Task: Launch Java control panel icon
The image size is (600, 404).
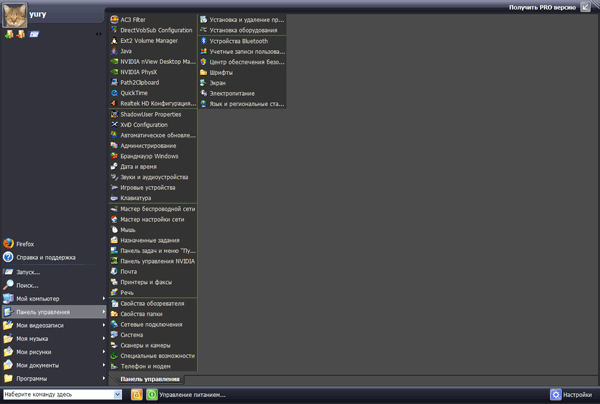Action: coord(114,51)
